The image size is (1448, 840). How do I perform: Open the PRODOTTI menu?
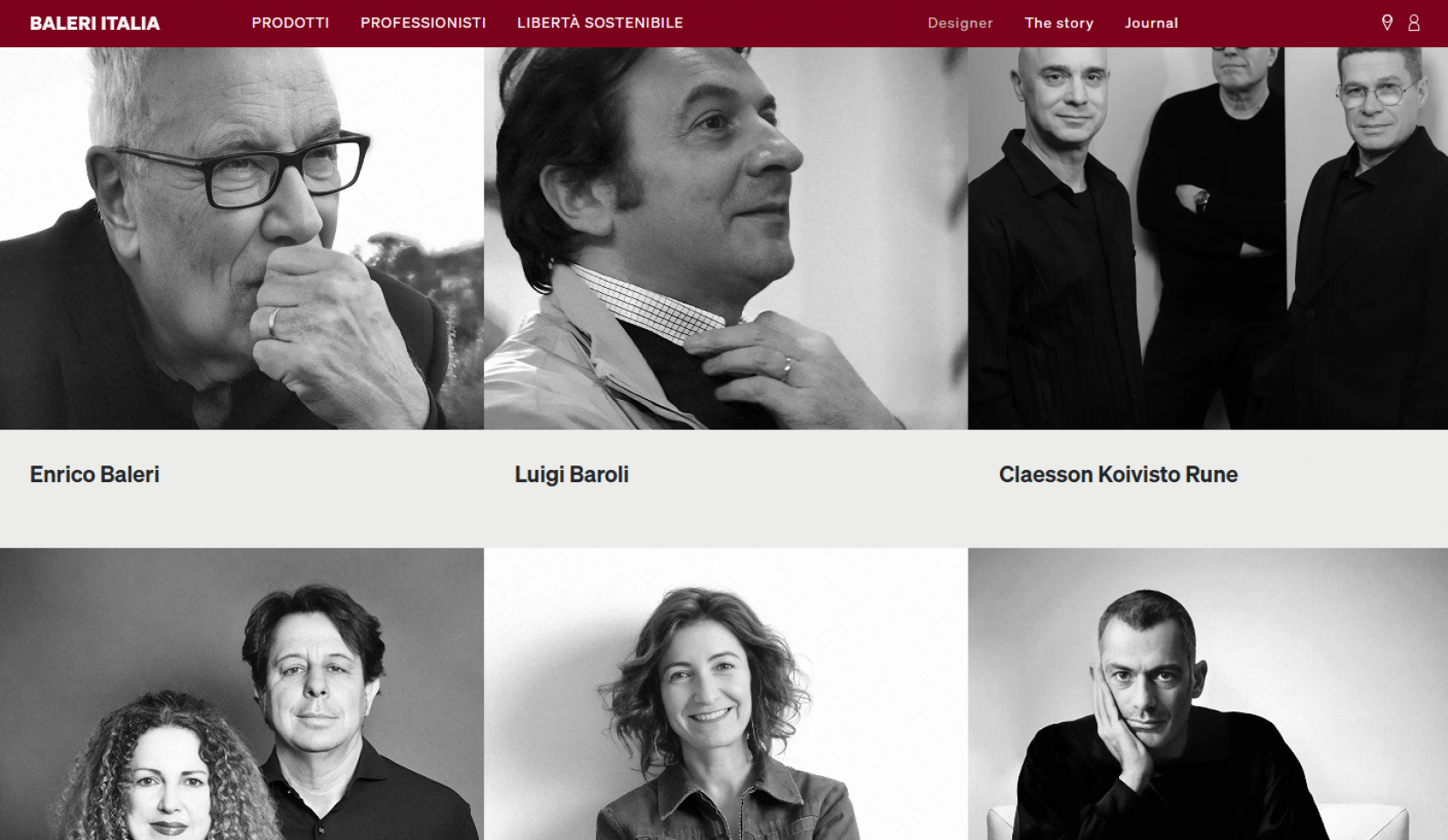pyautogui.click(x=290, y=23)
